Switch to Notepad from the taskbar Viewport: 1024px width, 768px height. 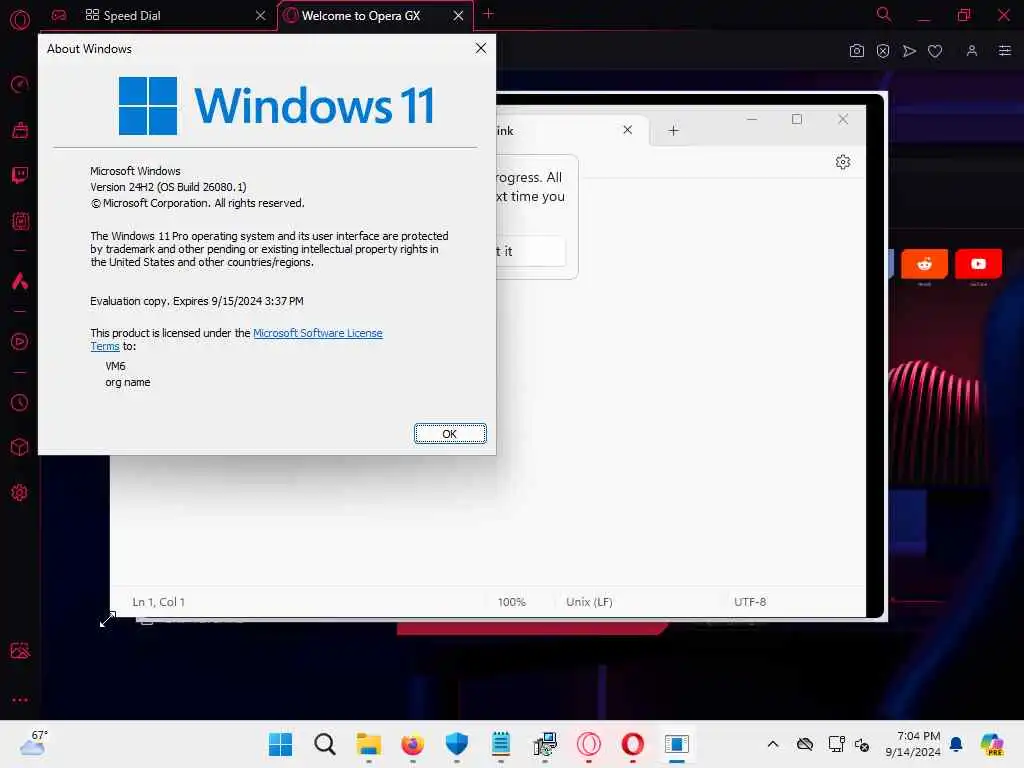[x=501, y=744]
